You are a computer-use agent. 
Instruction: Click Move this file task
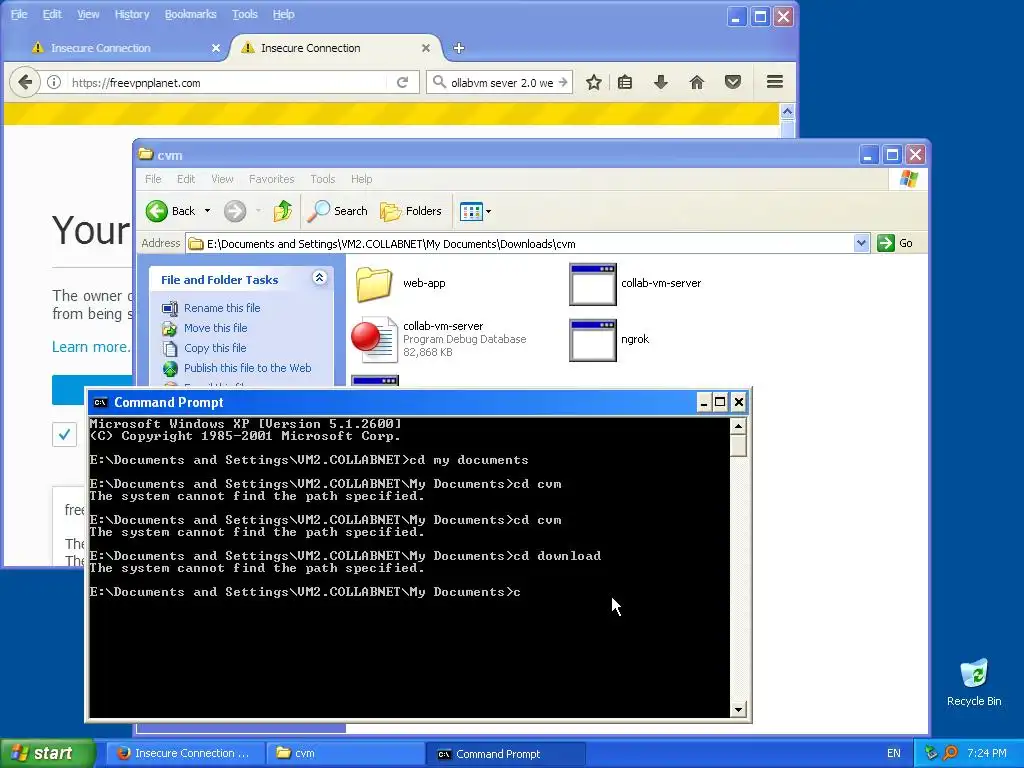click(x=216, y=328)
